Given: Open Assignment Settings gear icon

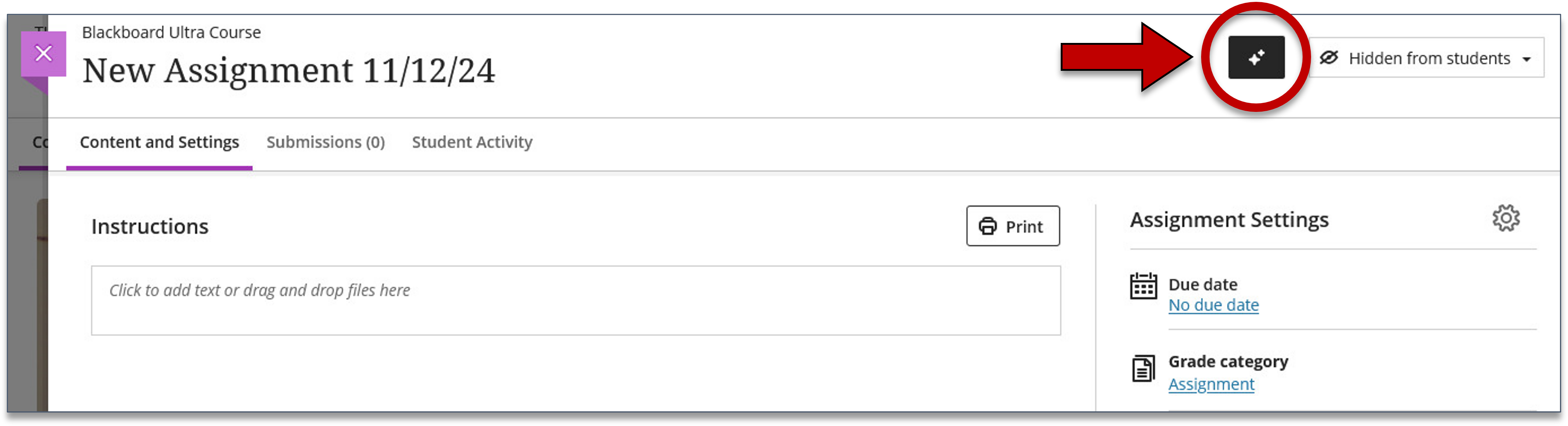Looking at the screenshot, I should pos(1505,218).
